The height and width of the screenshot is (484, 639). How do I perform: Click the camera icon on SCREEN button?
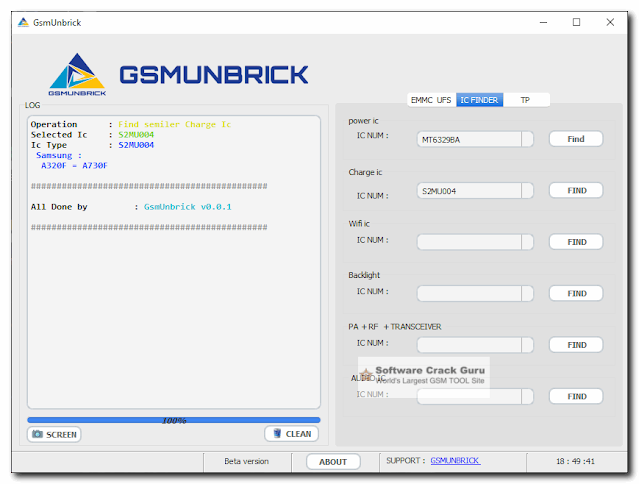37,434
